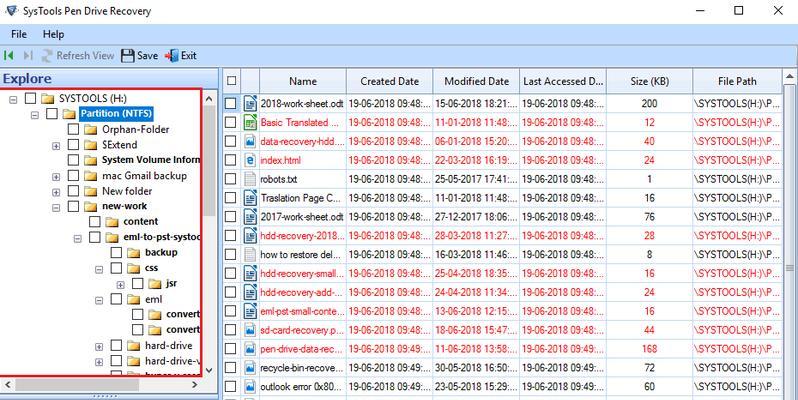Check the box for robots.txt row
This screenshot has width=798, height=400.
[x=231, y=179]
